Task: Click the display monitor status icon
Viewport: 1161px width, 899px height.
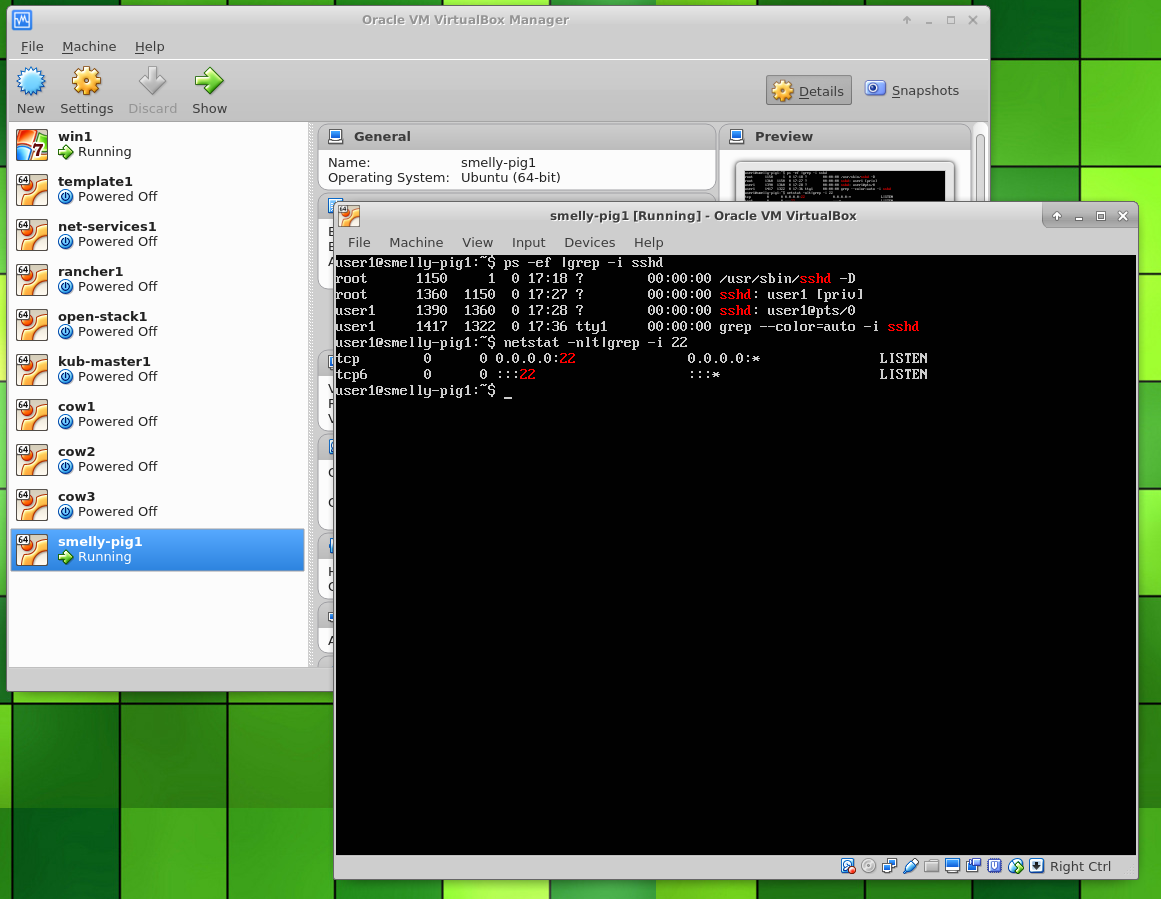Action: pos(953,866)
